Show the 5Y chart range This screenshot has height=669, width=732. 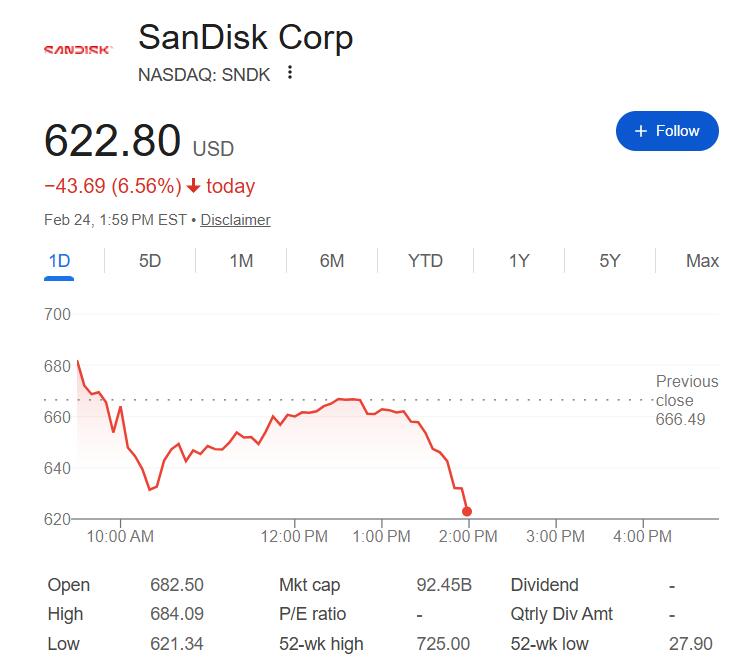coord(610,261)
